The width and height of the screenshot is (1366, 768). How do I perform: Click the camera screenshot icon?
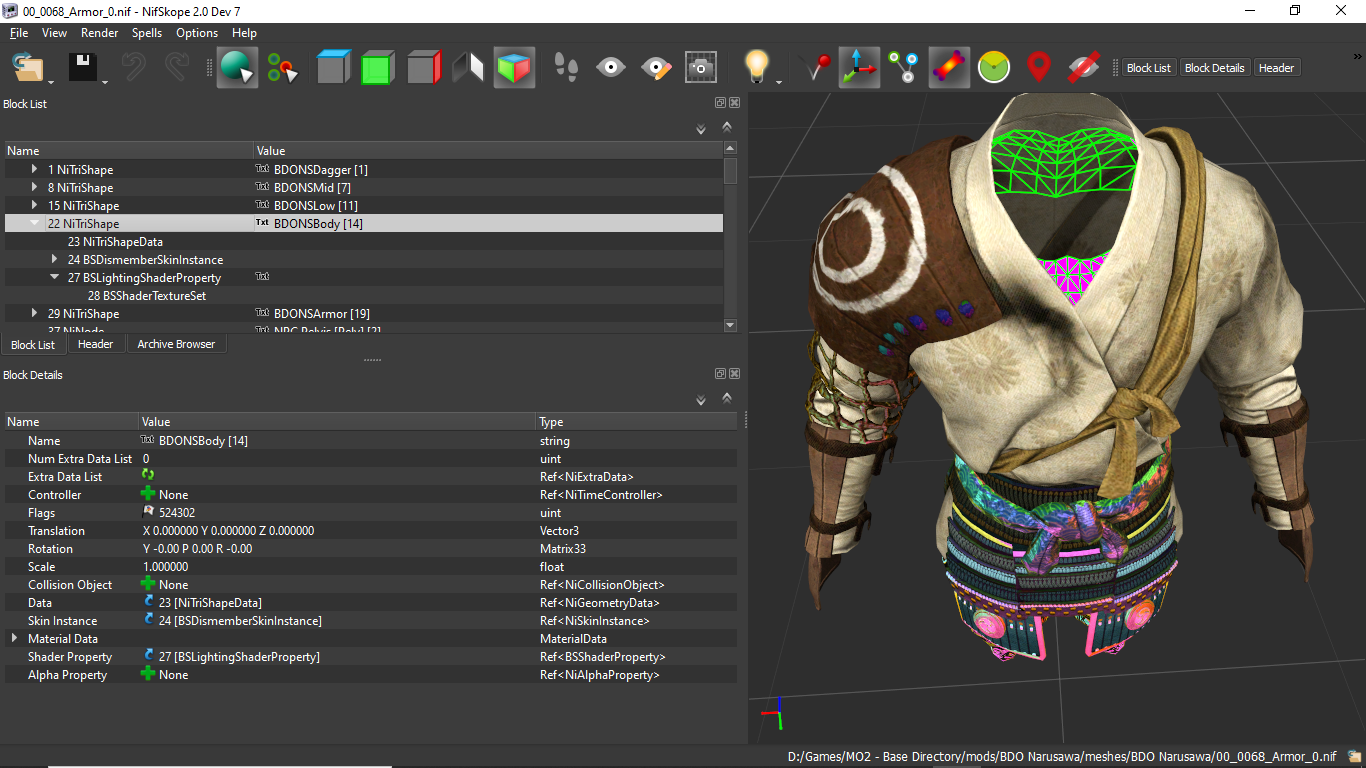700,68
